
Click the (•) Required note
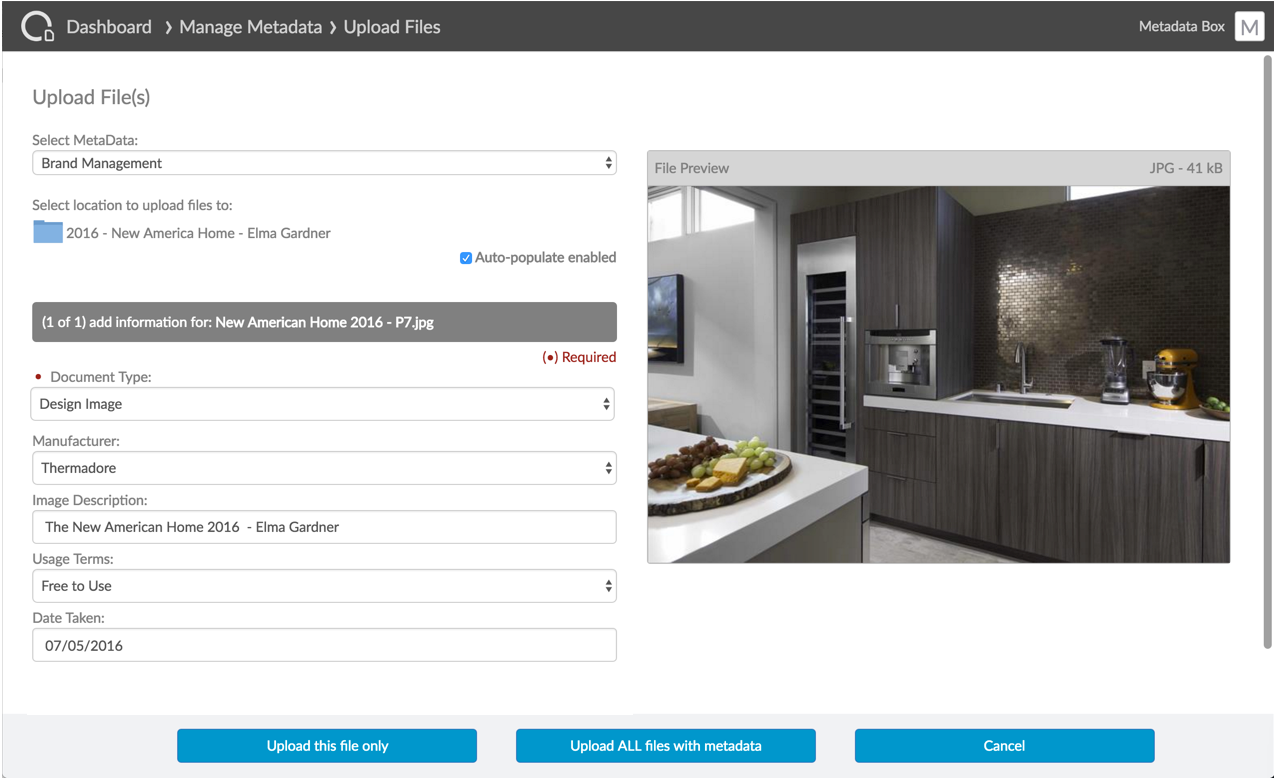(x=579, y=357)
